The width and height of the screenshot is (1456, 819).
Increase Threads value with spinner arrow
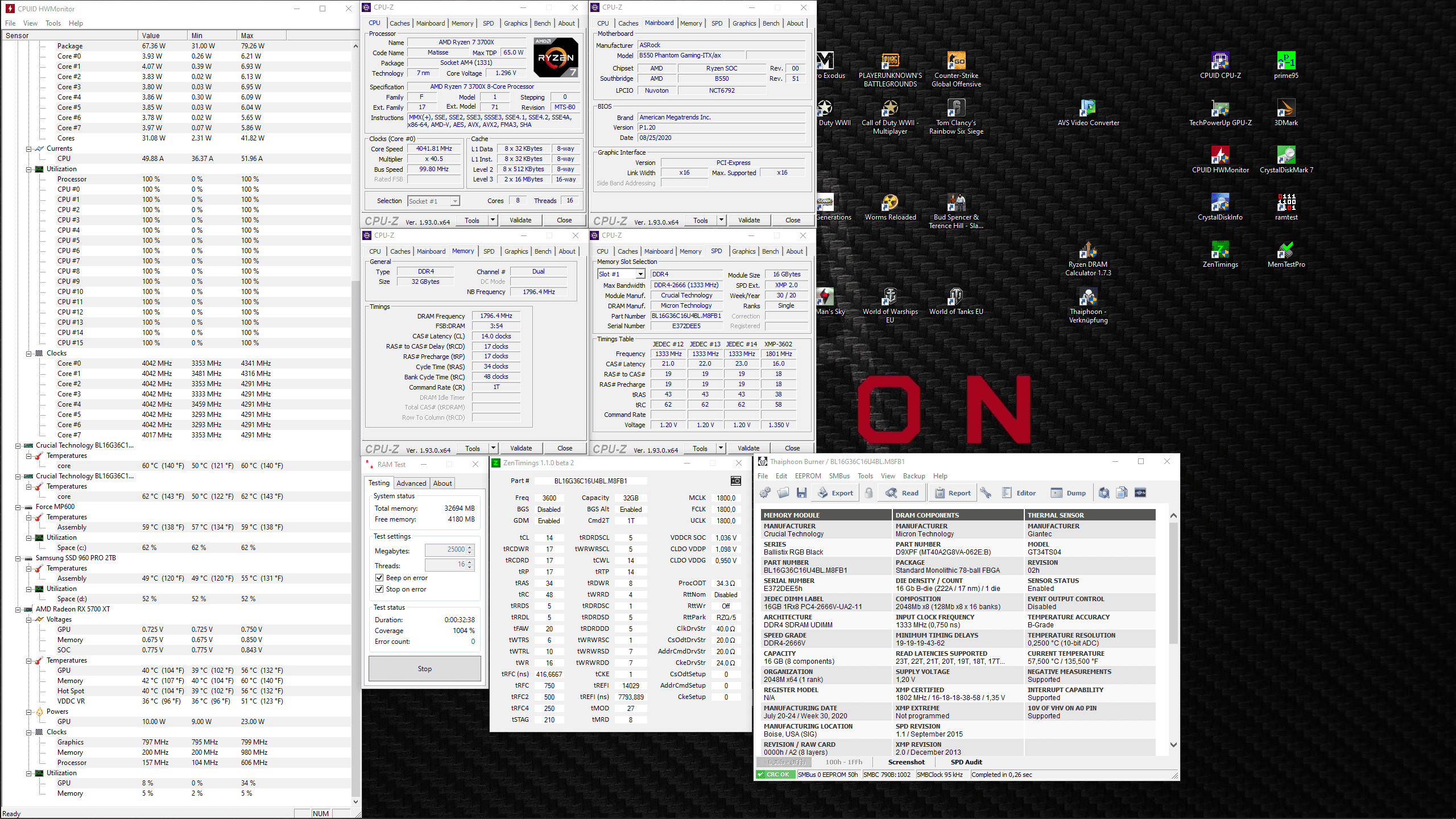[470, 561]
